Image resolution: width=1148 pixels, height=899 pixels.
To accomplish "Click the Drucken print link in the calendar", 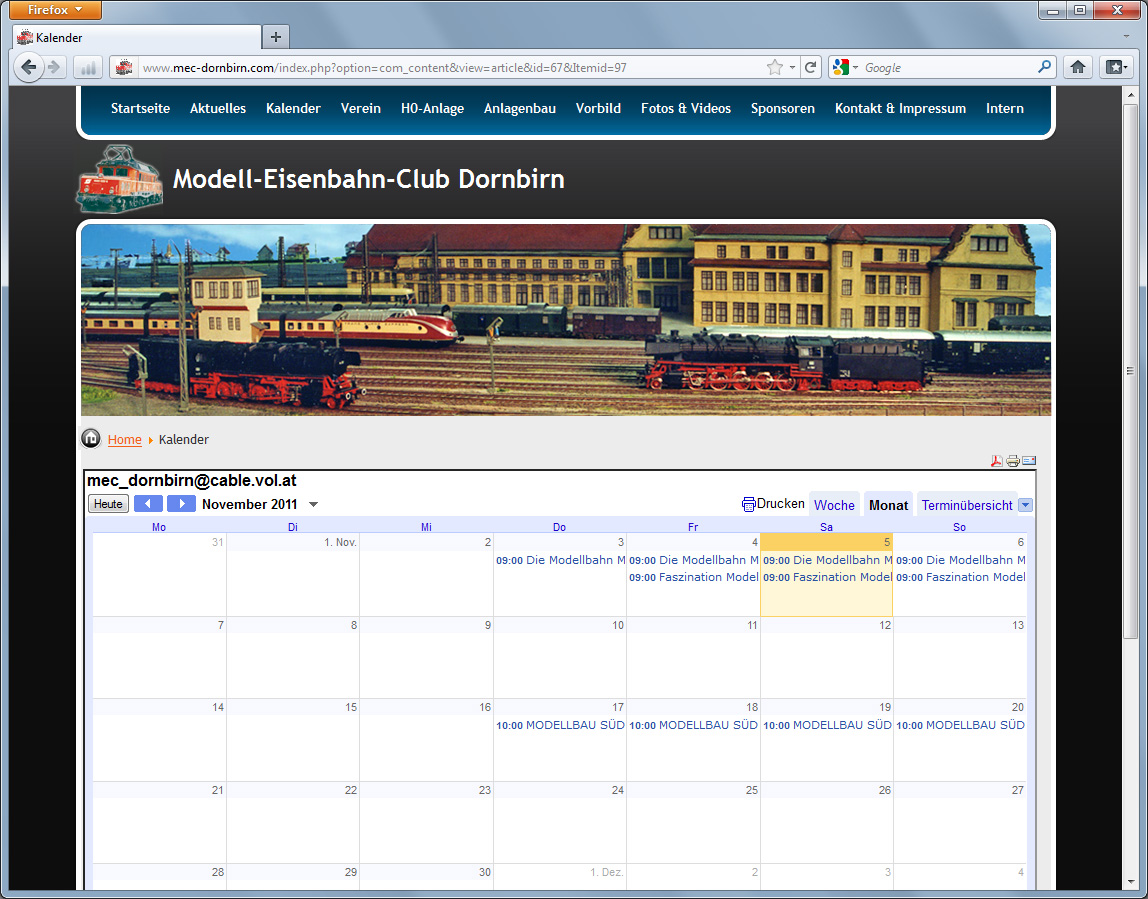I will coord(773,504).
